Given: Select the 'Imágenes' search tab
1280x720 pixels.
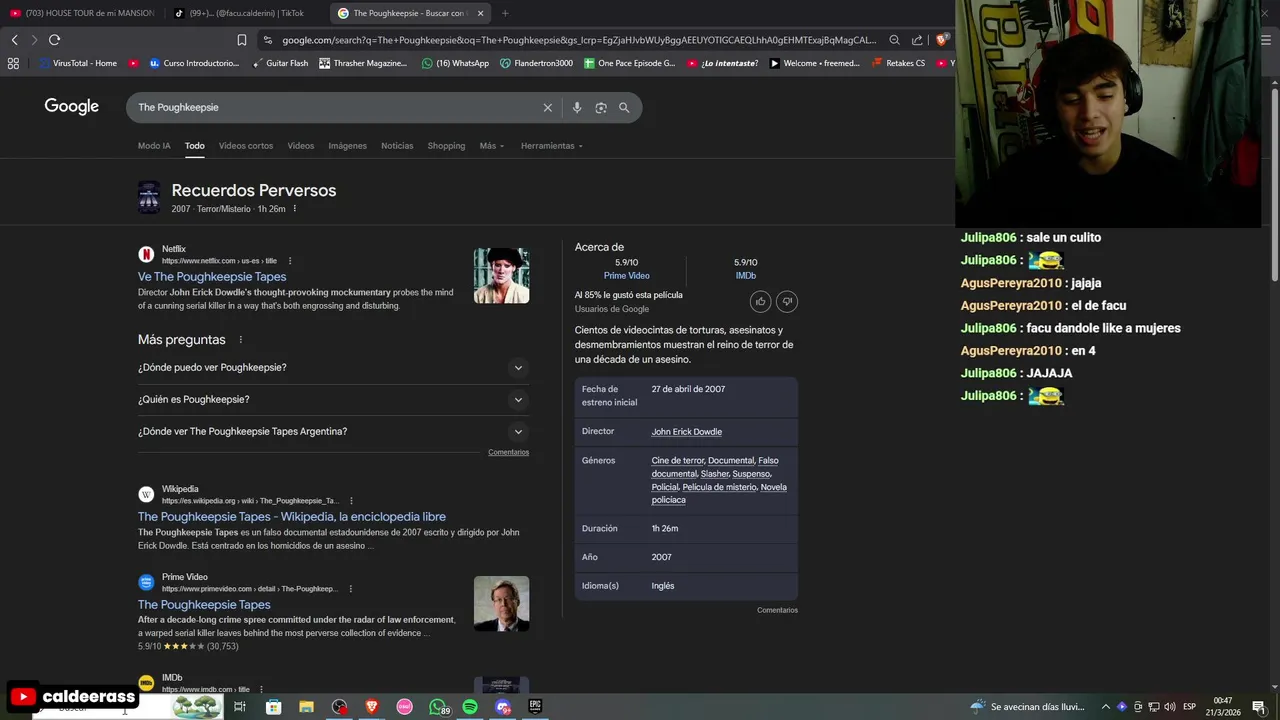Looking at the screenshot, I should [347, 146].
